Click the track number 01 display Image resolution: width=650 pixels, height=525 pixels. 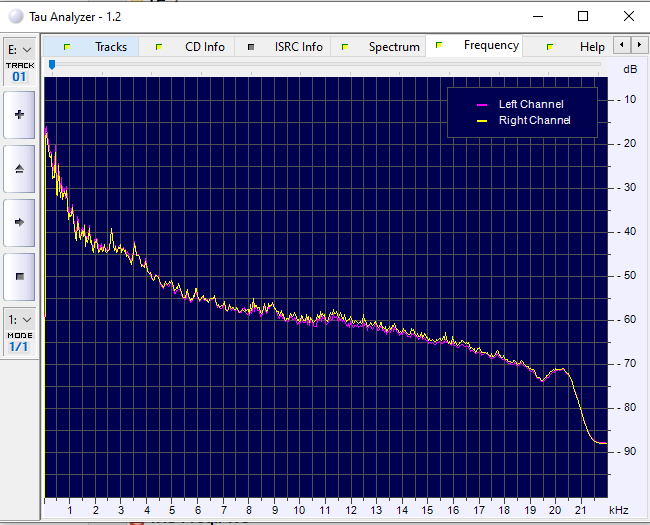tap(19, 77)
